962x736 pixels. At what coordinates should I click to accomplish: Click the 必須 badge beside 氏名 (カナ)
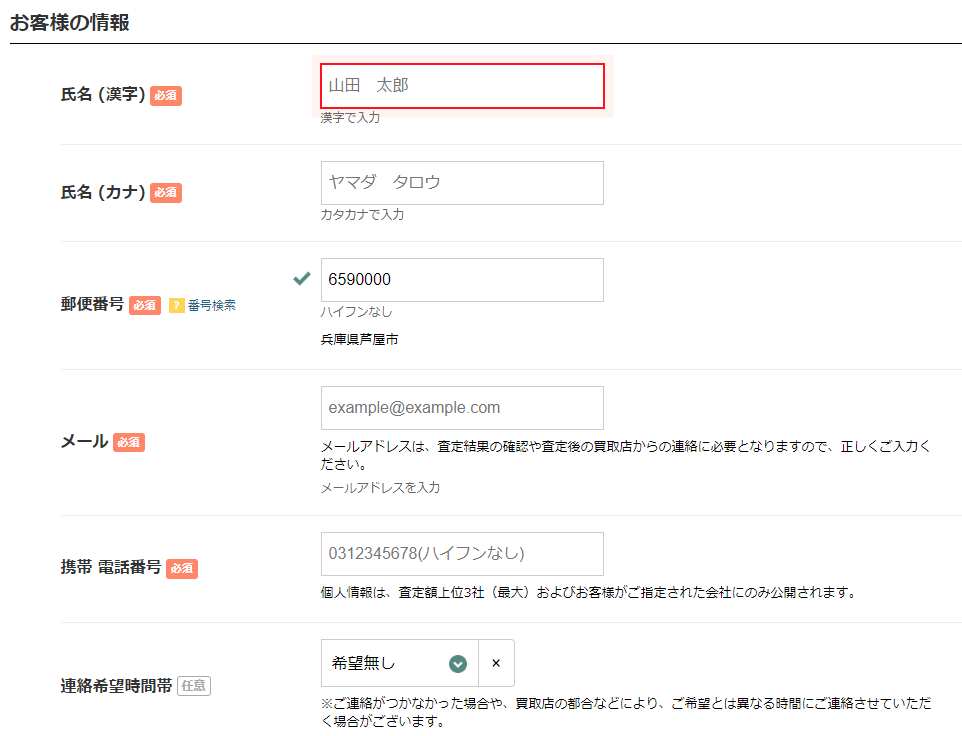pyautogui.click(x=166, y=193)
